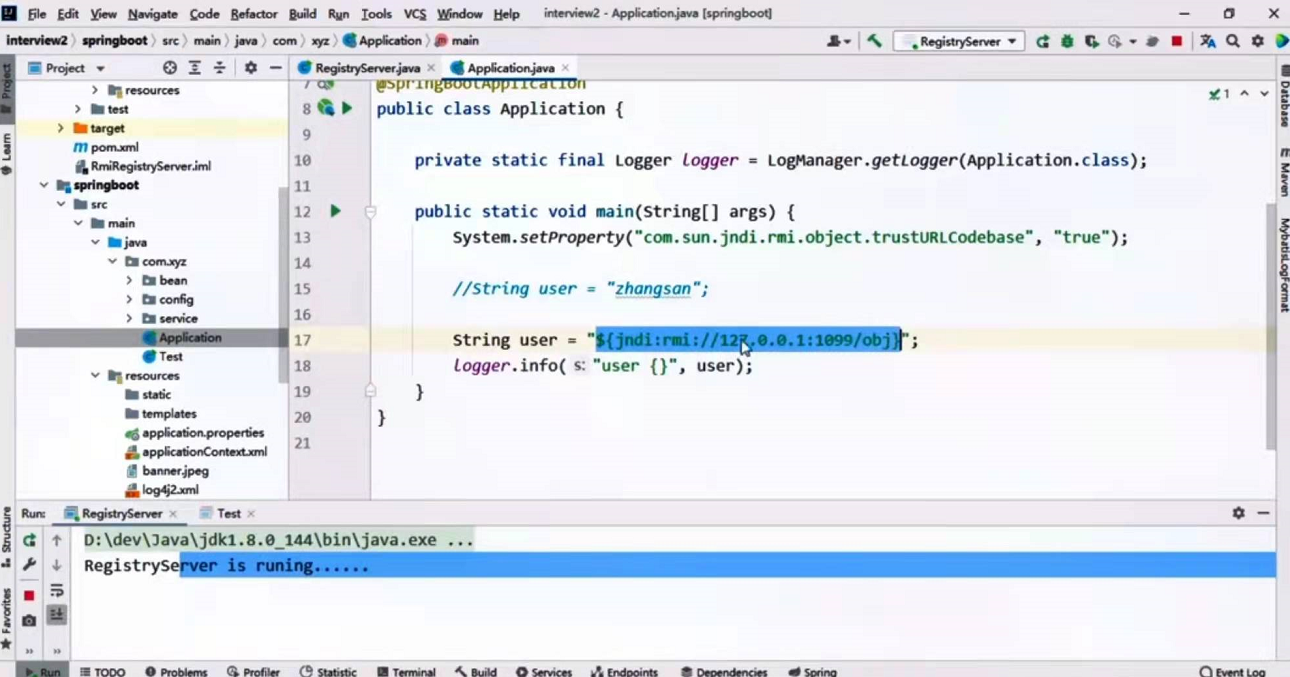Open Run panel settings gear
The width and height of the screenshot is (1290, 677).
(x=1238, y=513)
